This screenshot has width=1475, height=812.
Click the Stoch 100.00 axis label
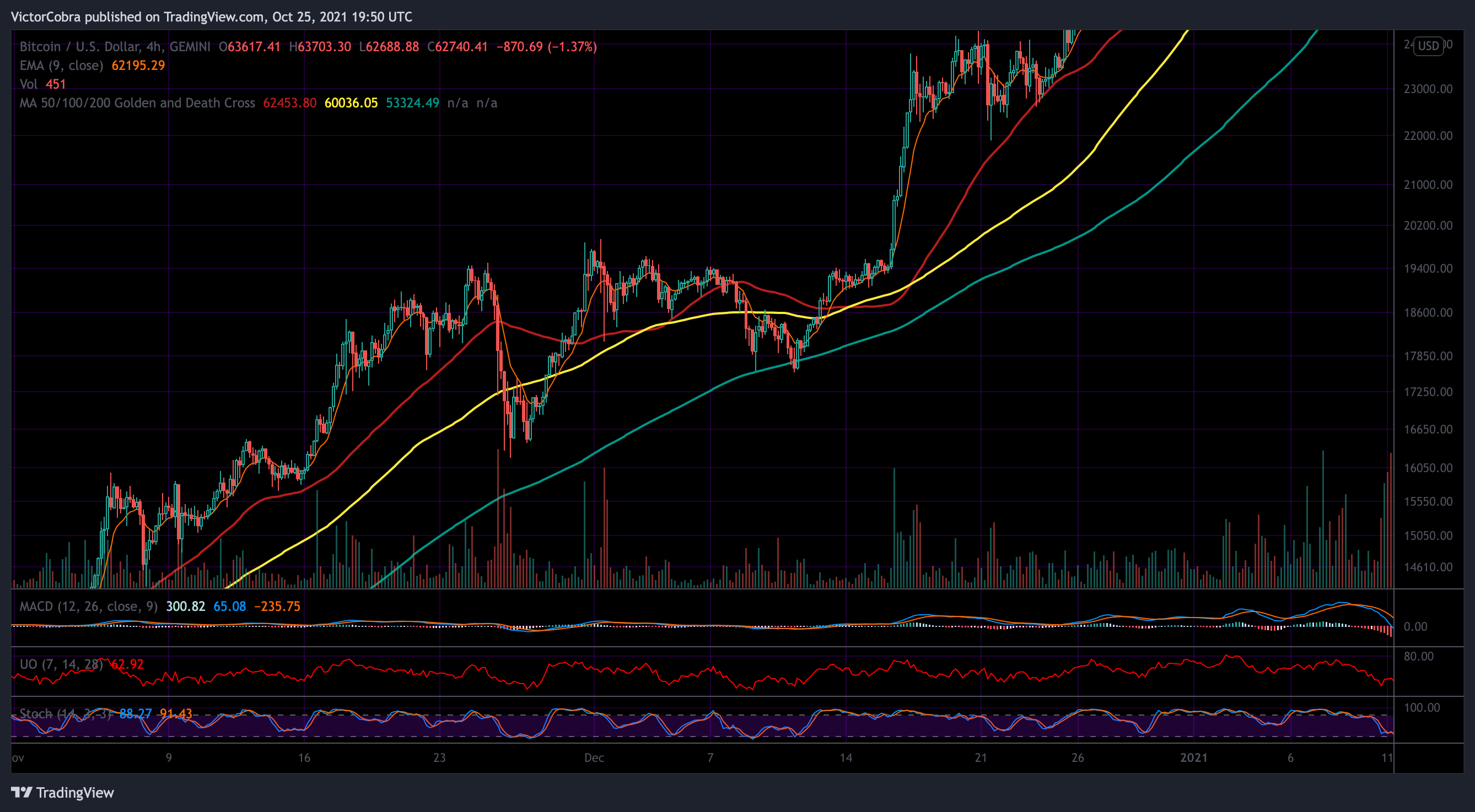click(x=1422, y=707)
